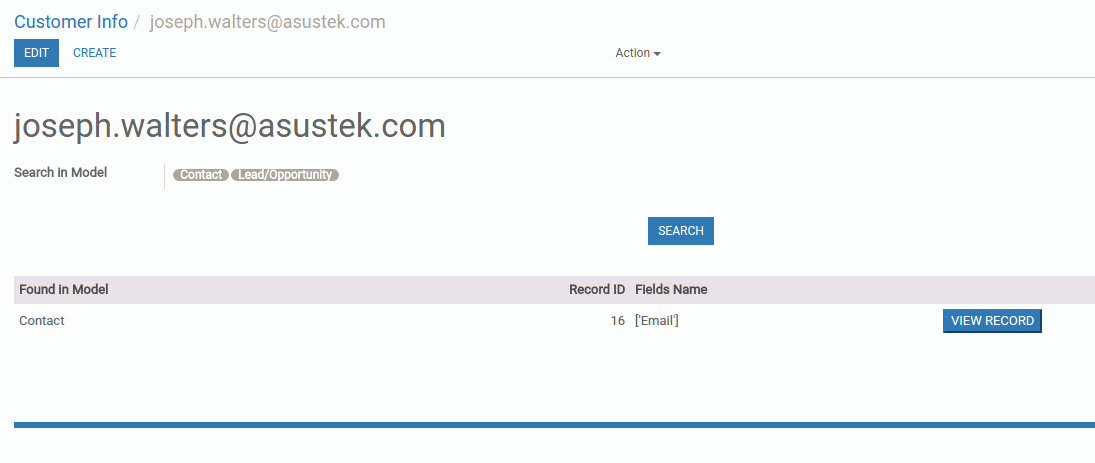Click the Contact cell in results row
The height and width of the screenshot is (463, 1095).
42,321
